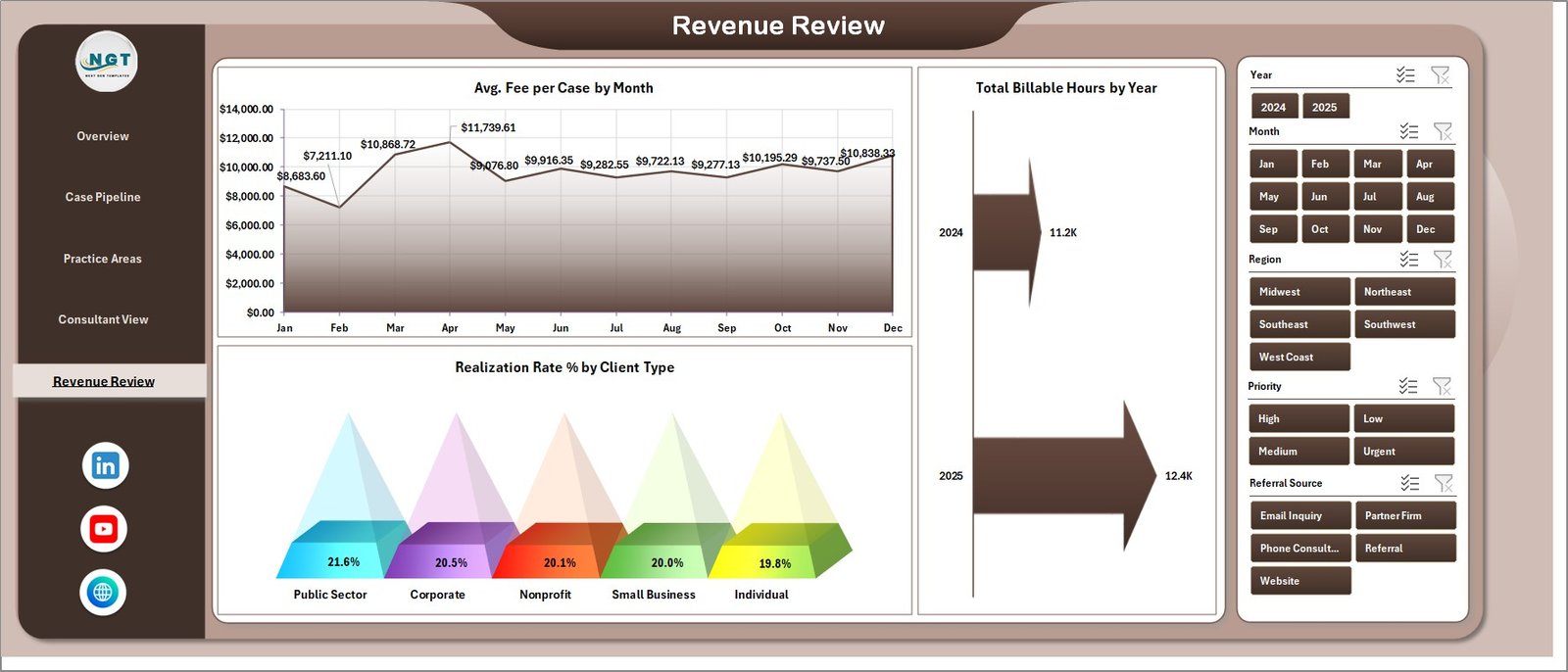
Task: Click 'Total Billable Hours by Year' title
Action: tap(1066, 88)
